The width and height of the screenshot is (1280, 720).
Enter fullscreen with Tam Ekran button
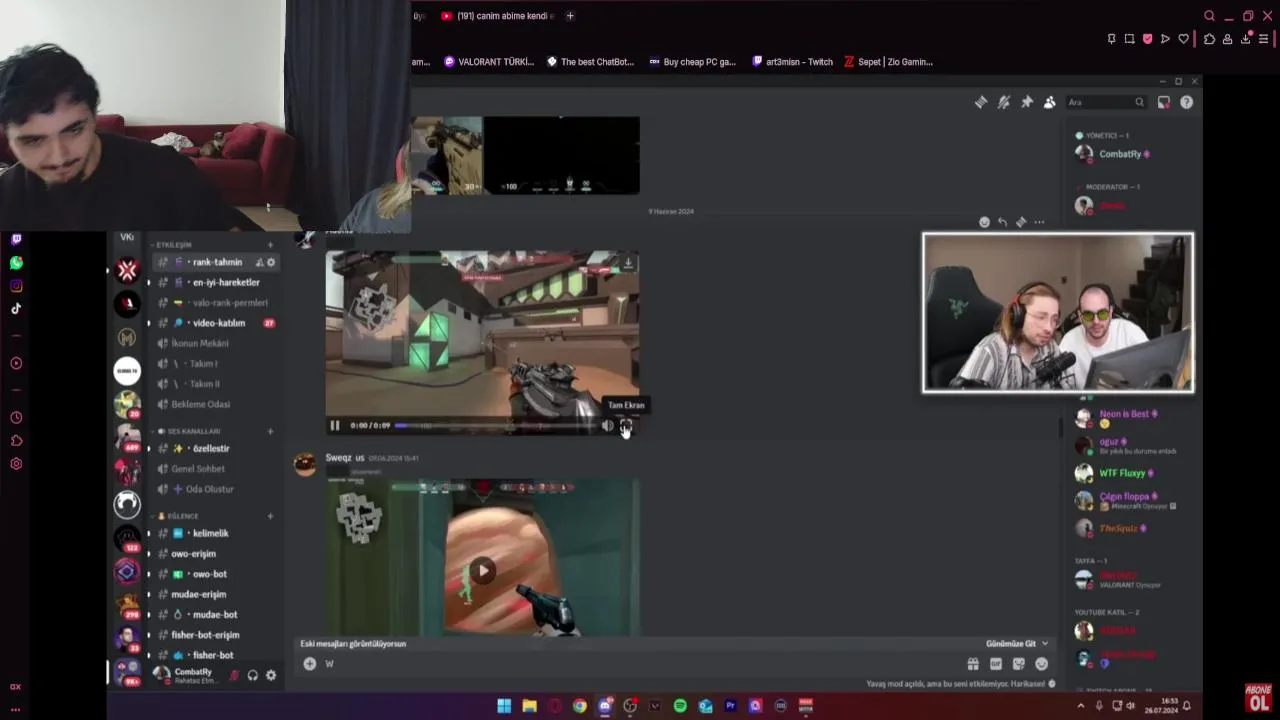coord(626,426)
